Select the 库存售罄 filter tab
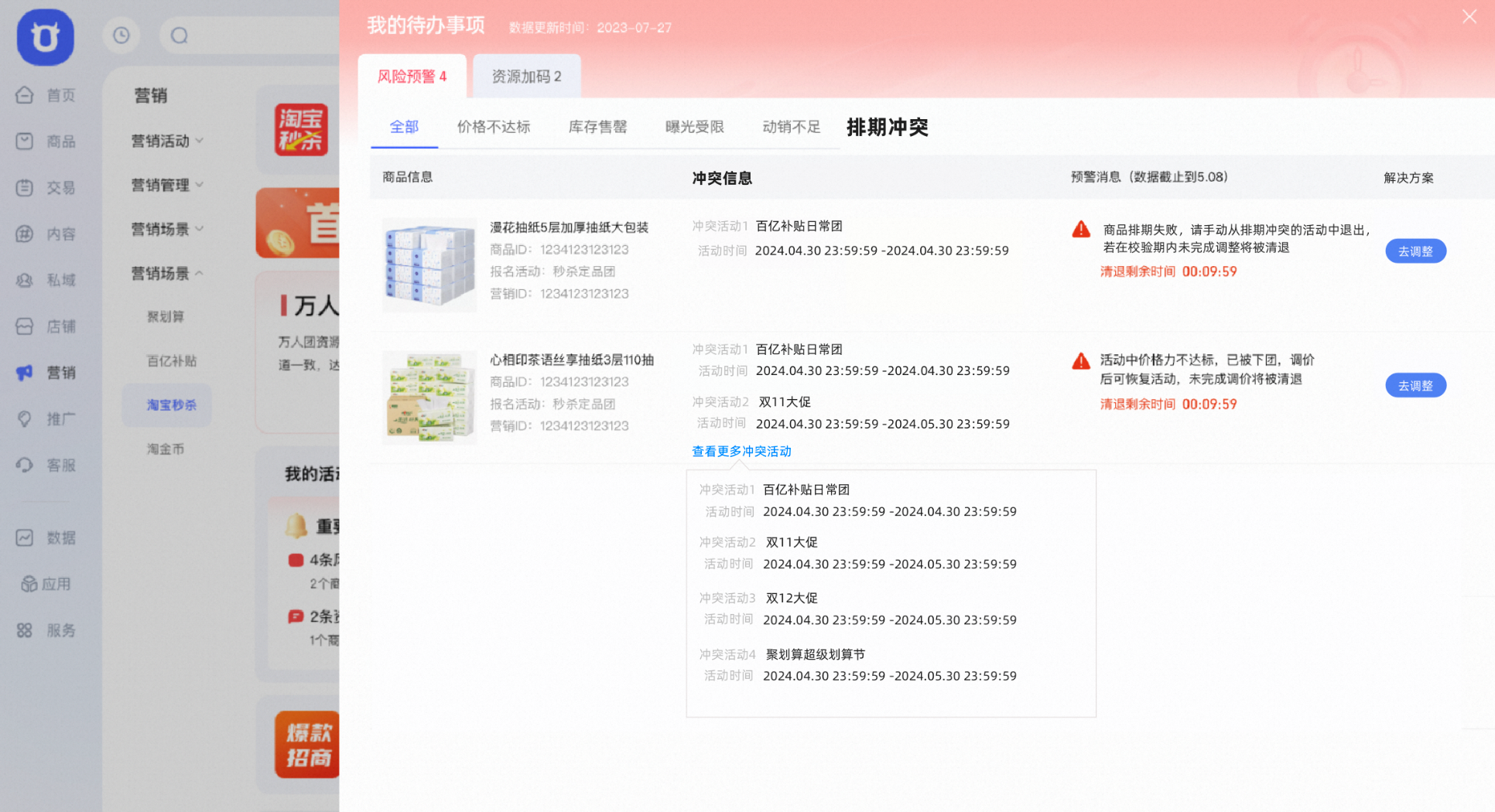This screenshot has height=812, width=1495. pyautogui.click(x=597, y=127)
